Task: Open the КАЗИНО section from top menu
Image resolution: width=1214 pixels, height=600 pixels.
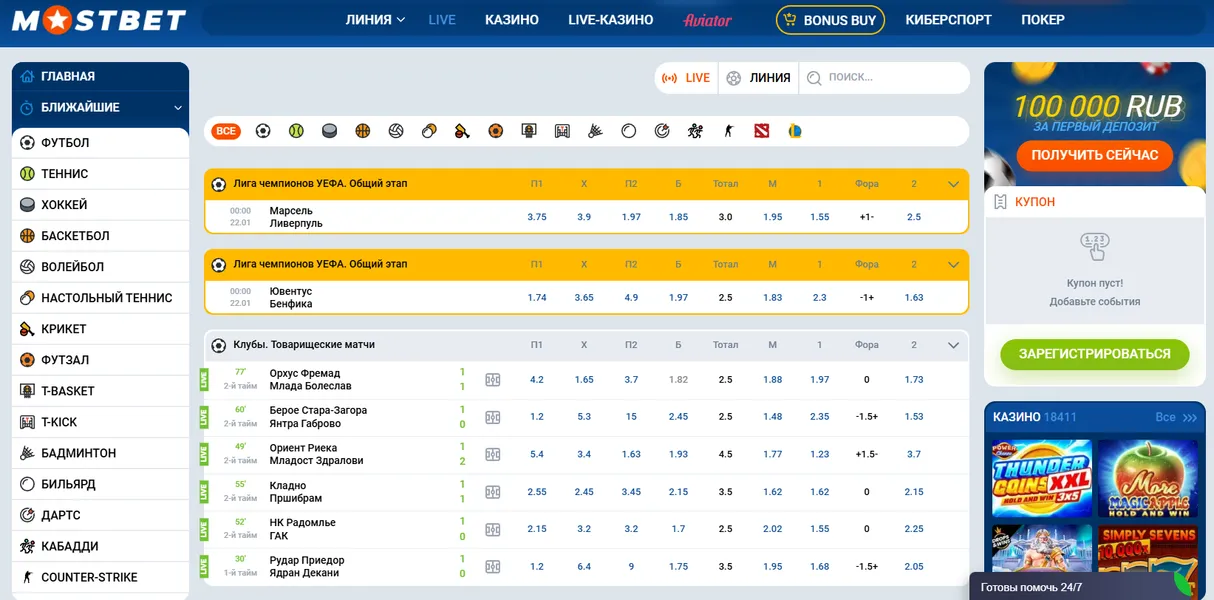Action: tap(511, 19)
